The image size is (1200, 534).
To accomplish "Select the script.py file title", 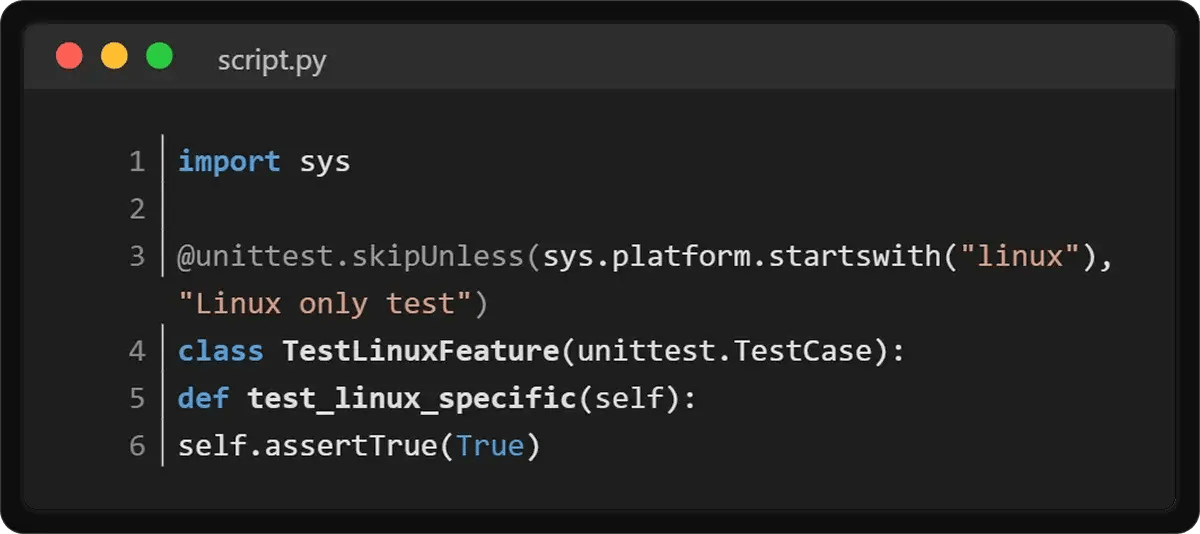I will [272, 61].
